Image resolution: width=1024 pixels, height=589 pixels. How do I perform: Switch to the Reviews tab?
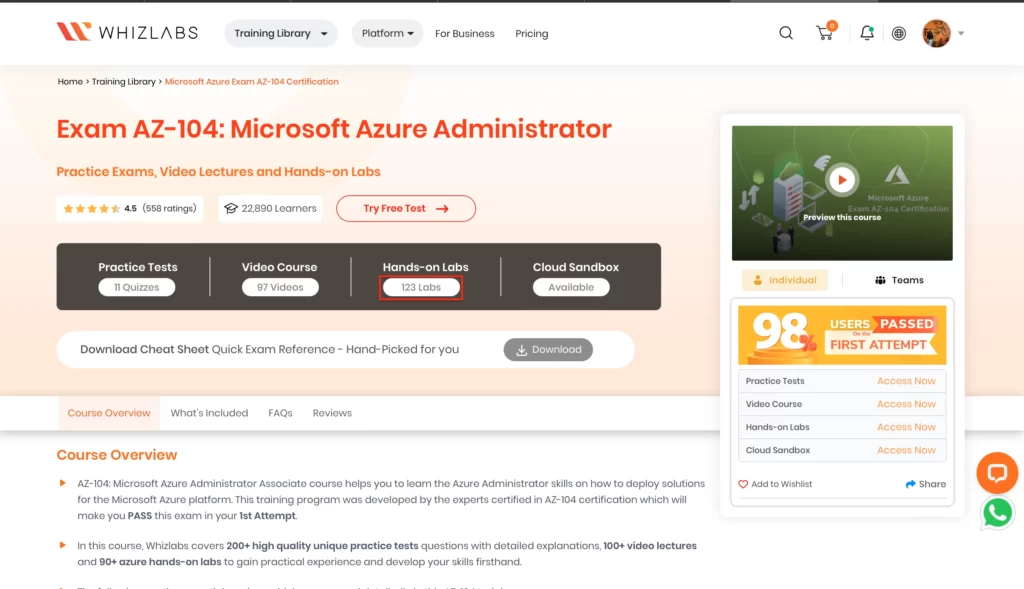332,413
